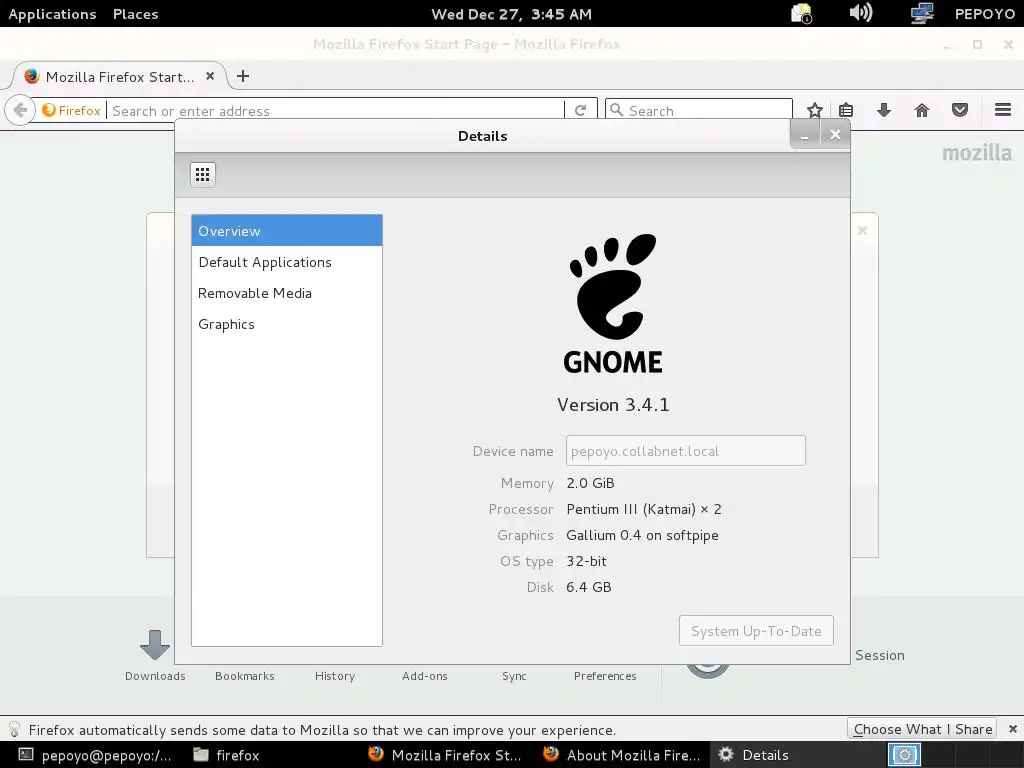The height and width of the screenshot is (768, 1024).
Task: Click the Device name input field
Action: tap(686, 451)
